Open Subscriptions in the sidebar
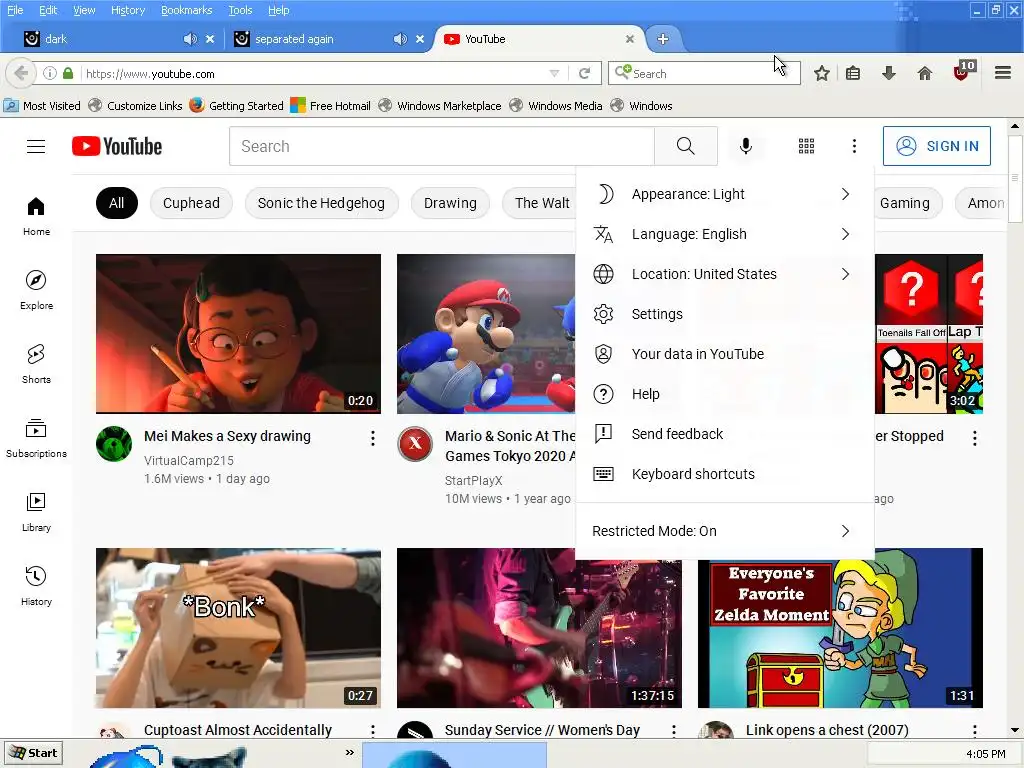This screenshot has height=768, width=1024. click(x=36, y=438)
